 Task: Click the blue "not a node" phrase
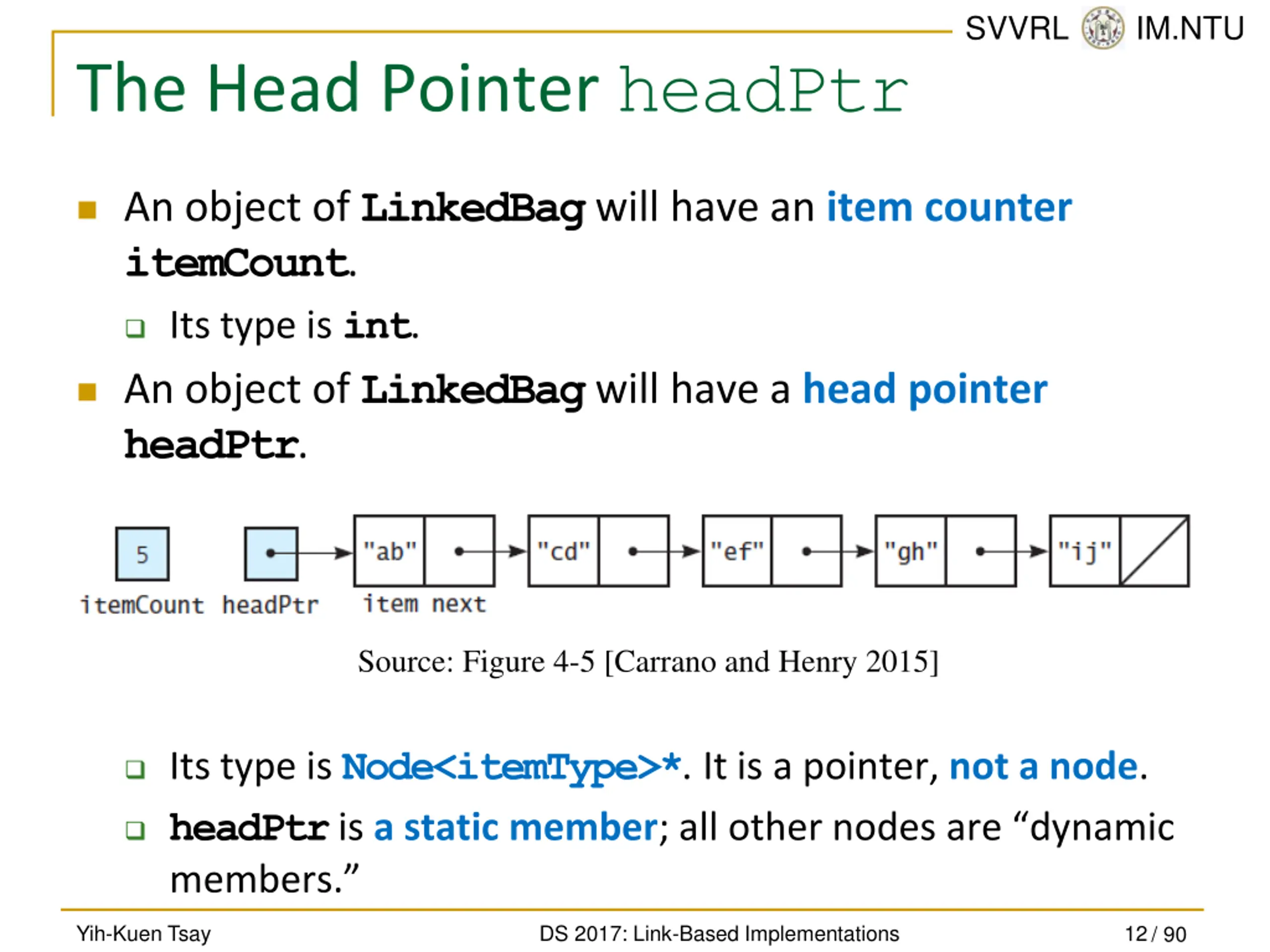1043,766
